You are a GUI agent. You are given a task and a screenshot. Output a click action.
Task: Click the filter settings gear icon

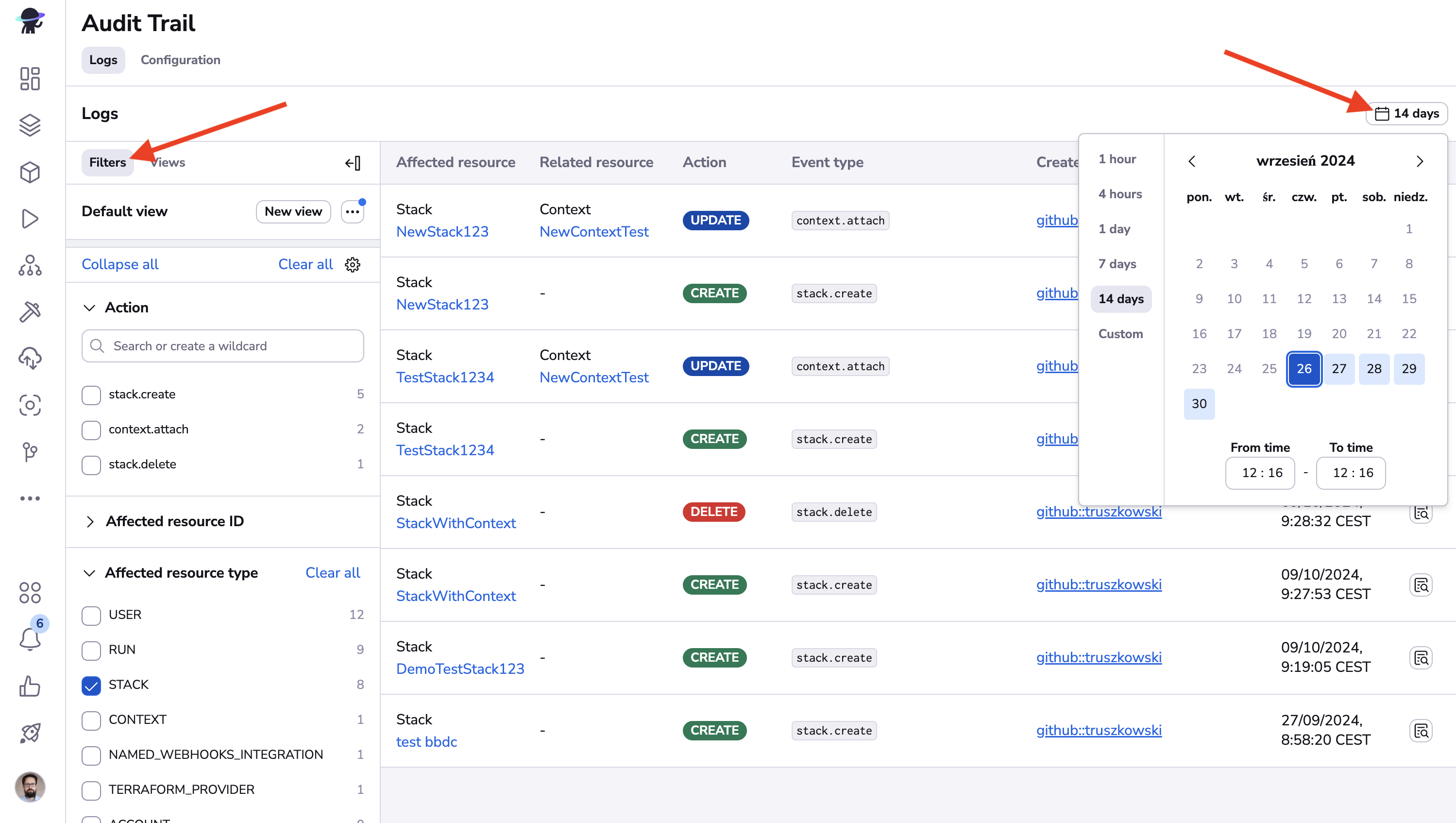point(353,264)
